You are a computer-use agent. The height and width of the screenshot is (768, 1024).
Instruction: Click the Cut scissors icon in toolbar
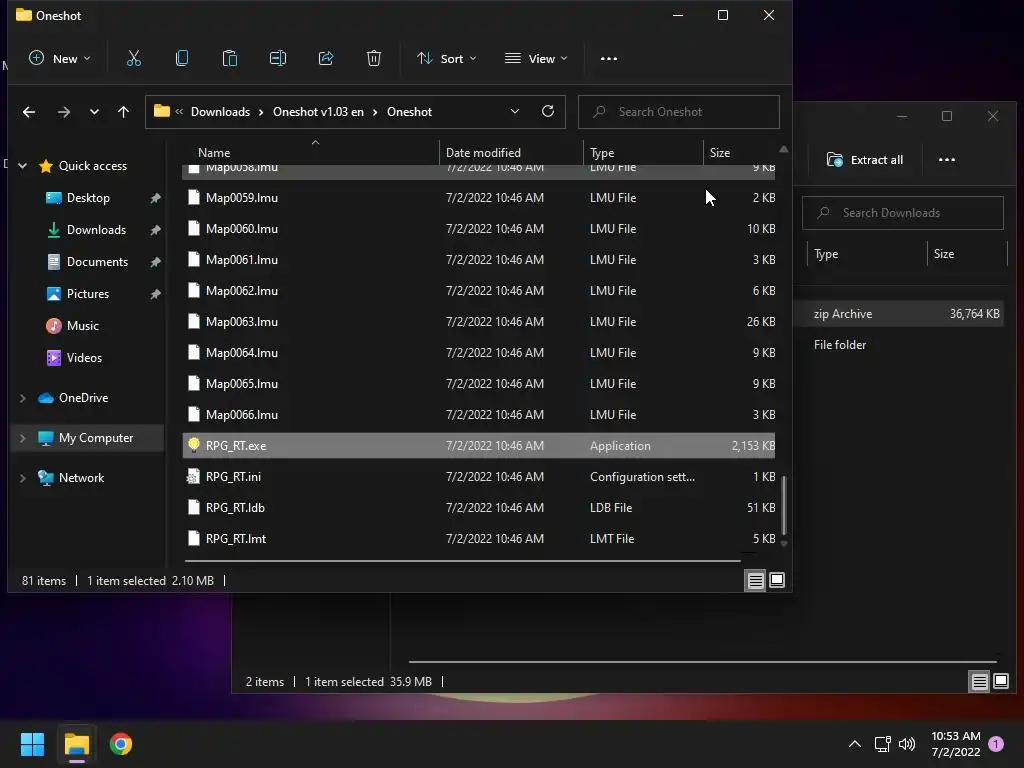(x=133, y=58)
